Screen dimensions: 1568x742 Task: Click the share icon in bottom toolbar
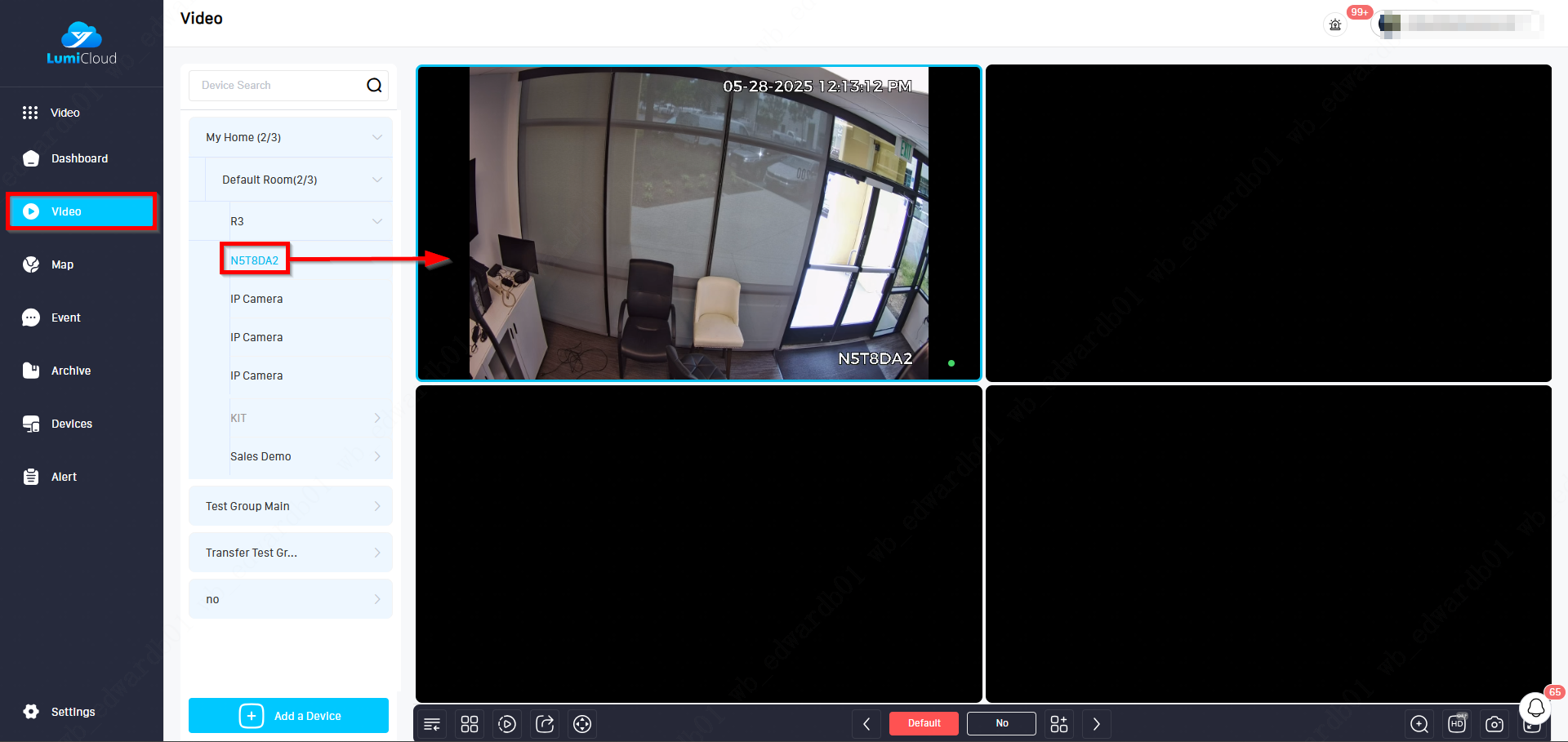click(x=545, y=724)
